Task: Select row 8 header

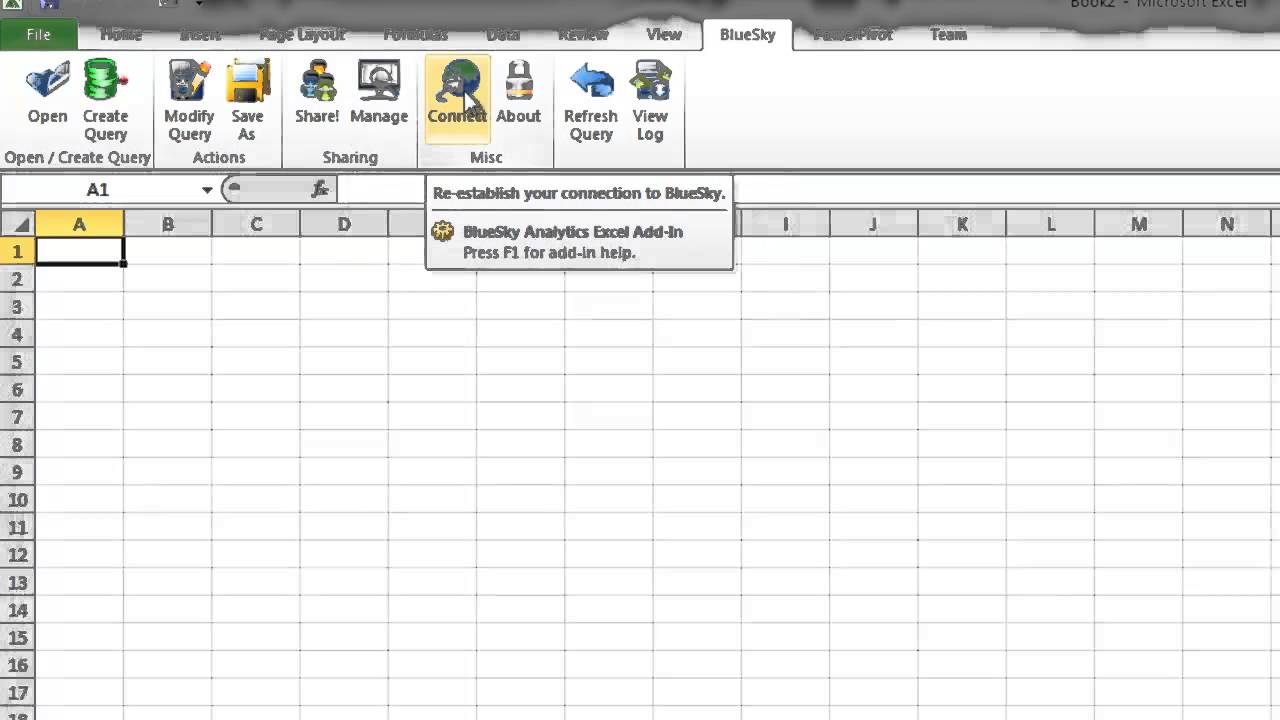Action: 17,445
